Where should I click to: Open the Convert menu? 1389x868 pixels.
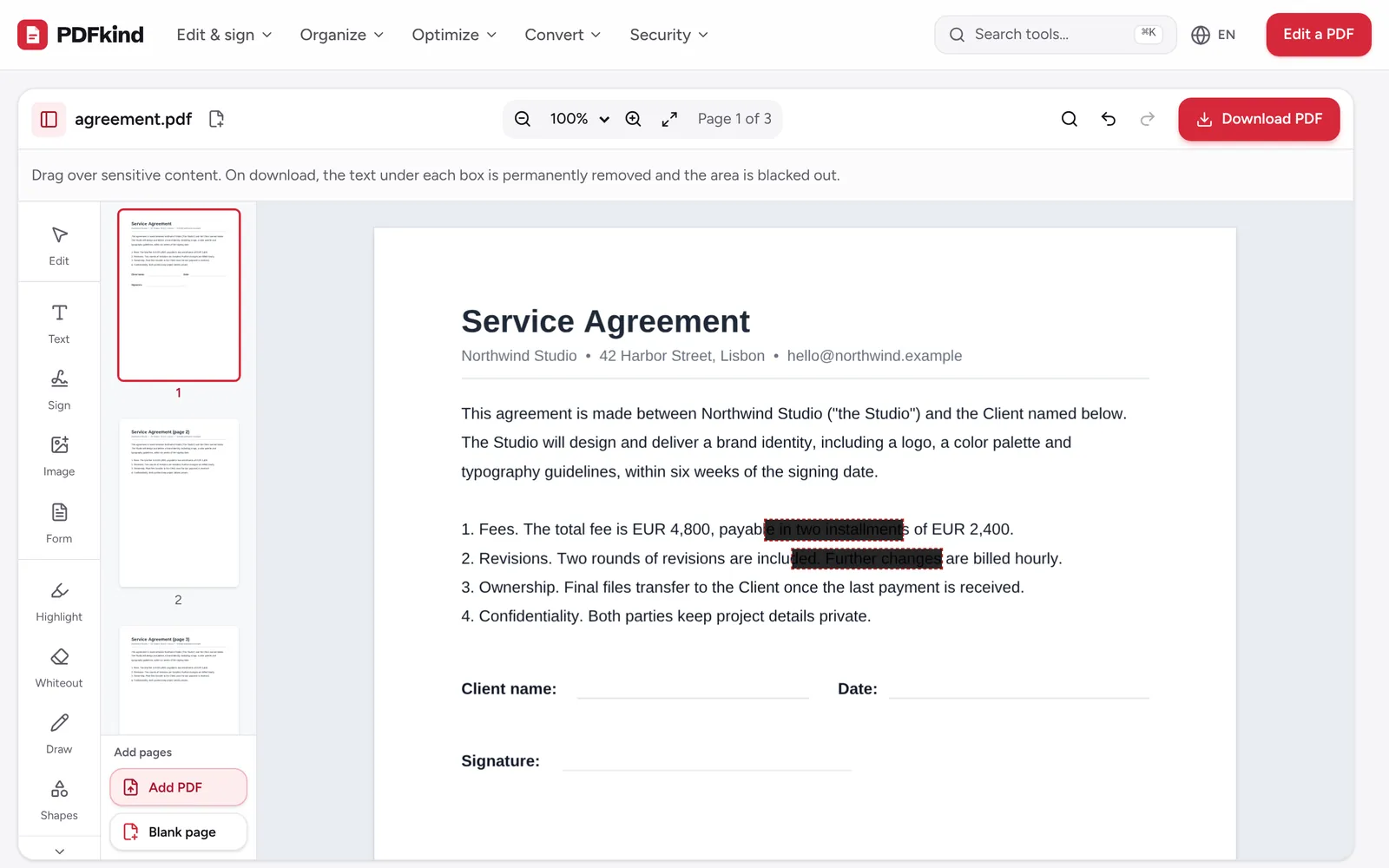tap(563, 35)
